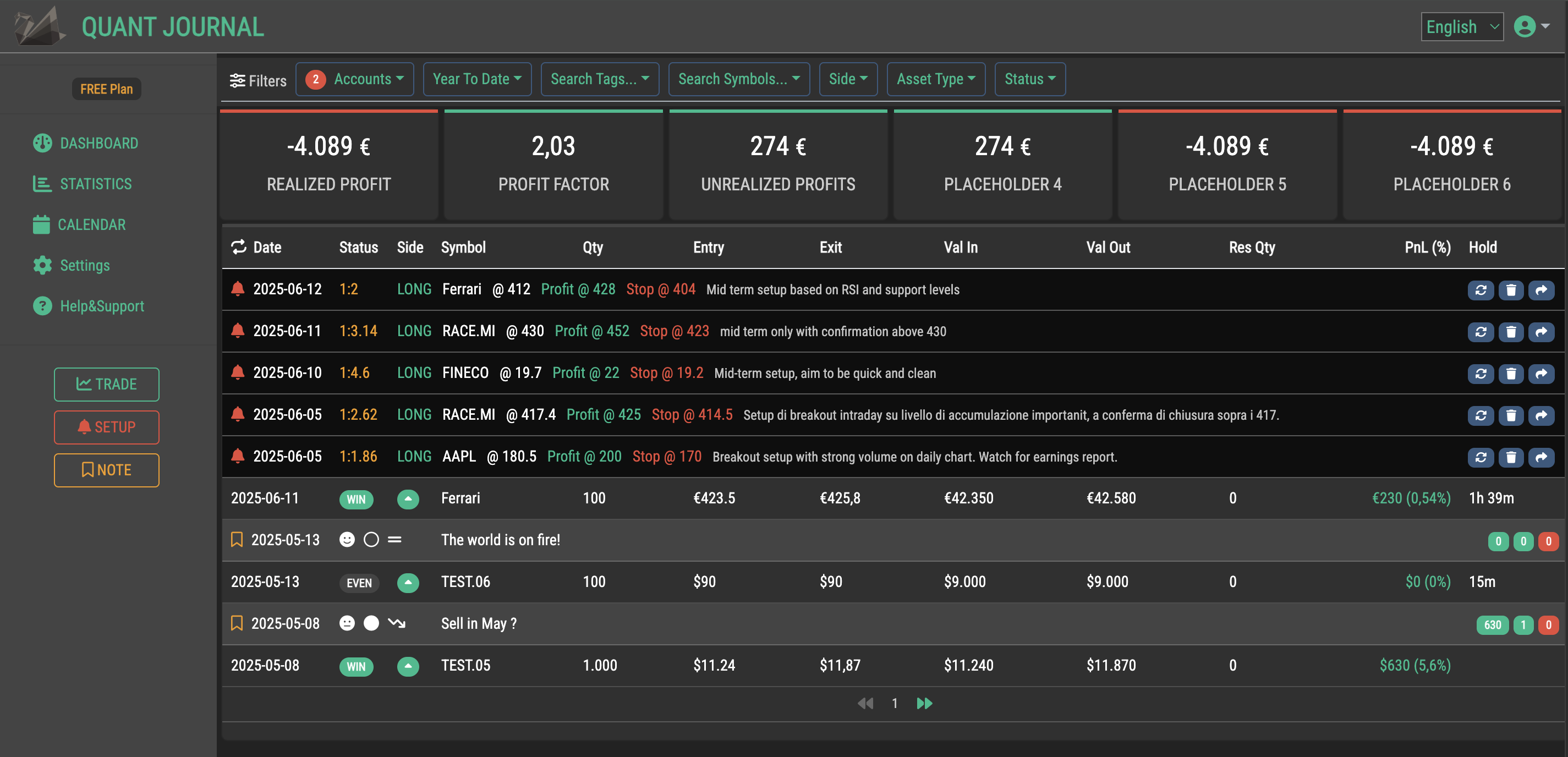
Task: Delete the FINECO setup with the trash icon
Action: tap(1511, 374)
